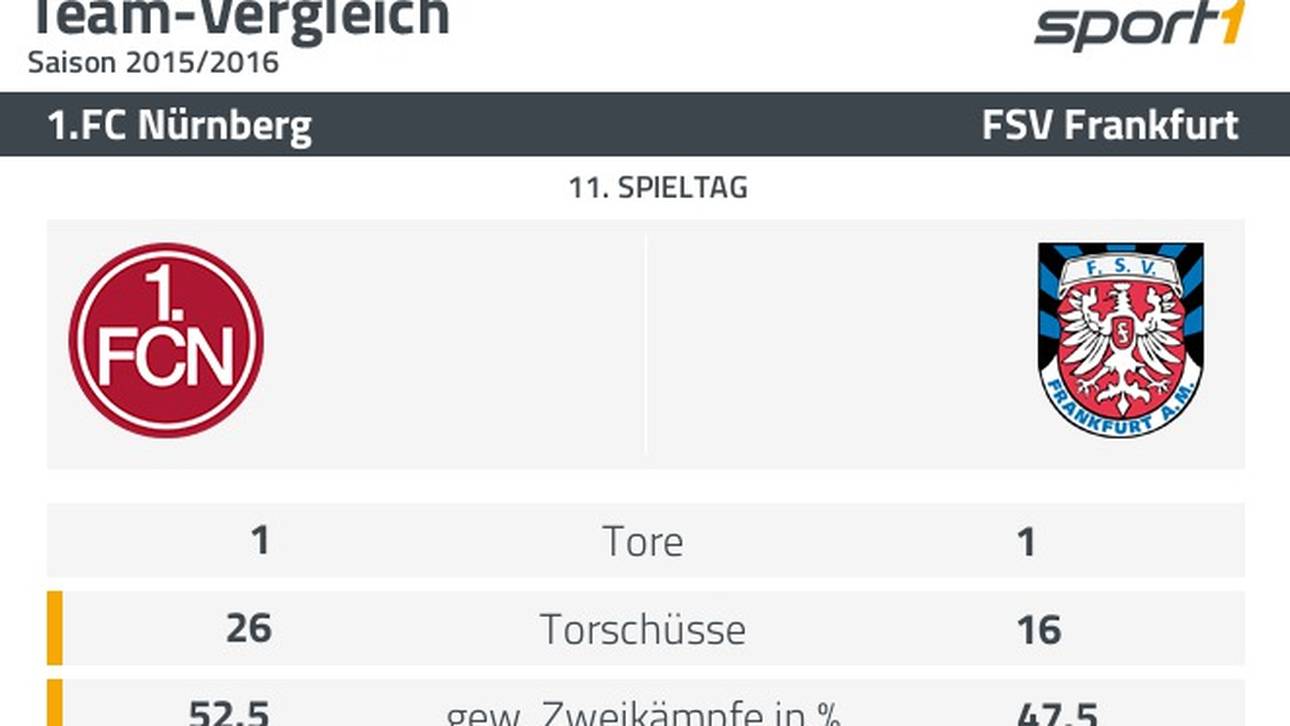Click the gew. Zweikämpfe in % label
The width and height of the screenshot is (1290, 726).
point(643,713)
